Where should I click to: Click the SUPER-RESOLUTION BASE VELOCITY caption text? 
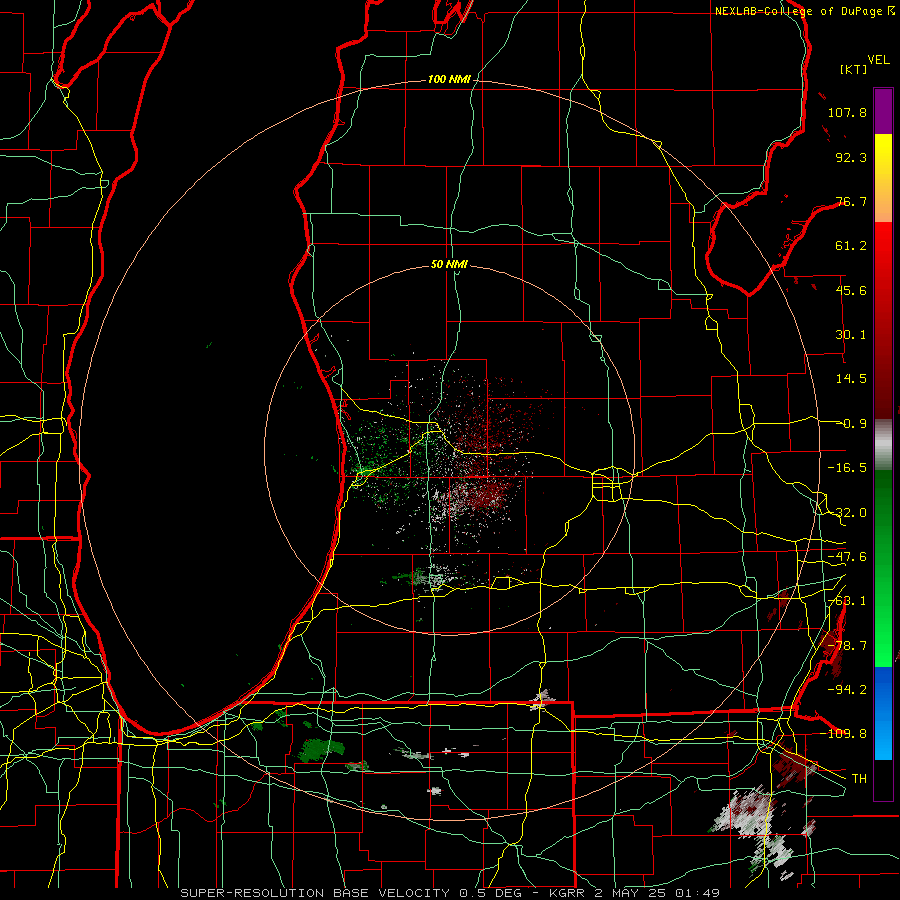pyautogui.click(x=315, y=893)
